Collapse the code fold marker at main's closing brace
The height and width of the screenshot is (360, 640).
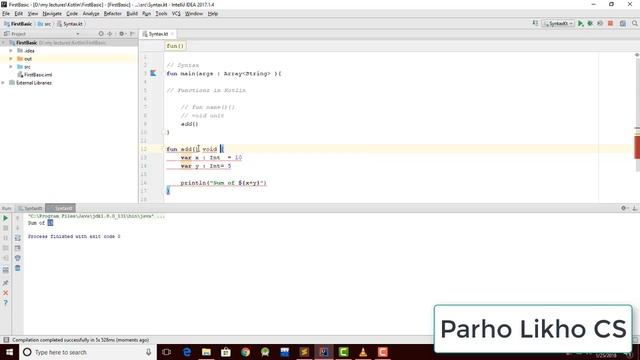[164, 132]
